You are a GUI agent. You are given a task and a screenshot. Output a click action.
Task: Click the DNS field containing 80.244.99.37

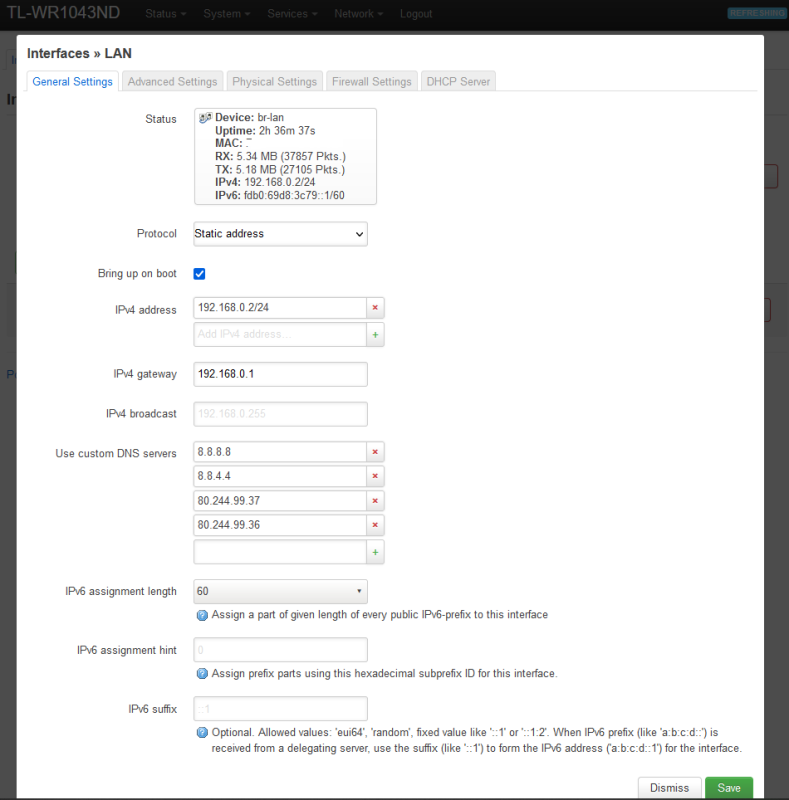(280, 501)
